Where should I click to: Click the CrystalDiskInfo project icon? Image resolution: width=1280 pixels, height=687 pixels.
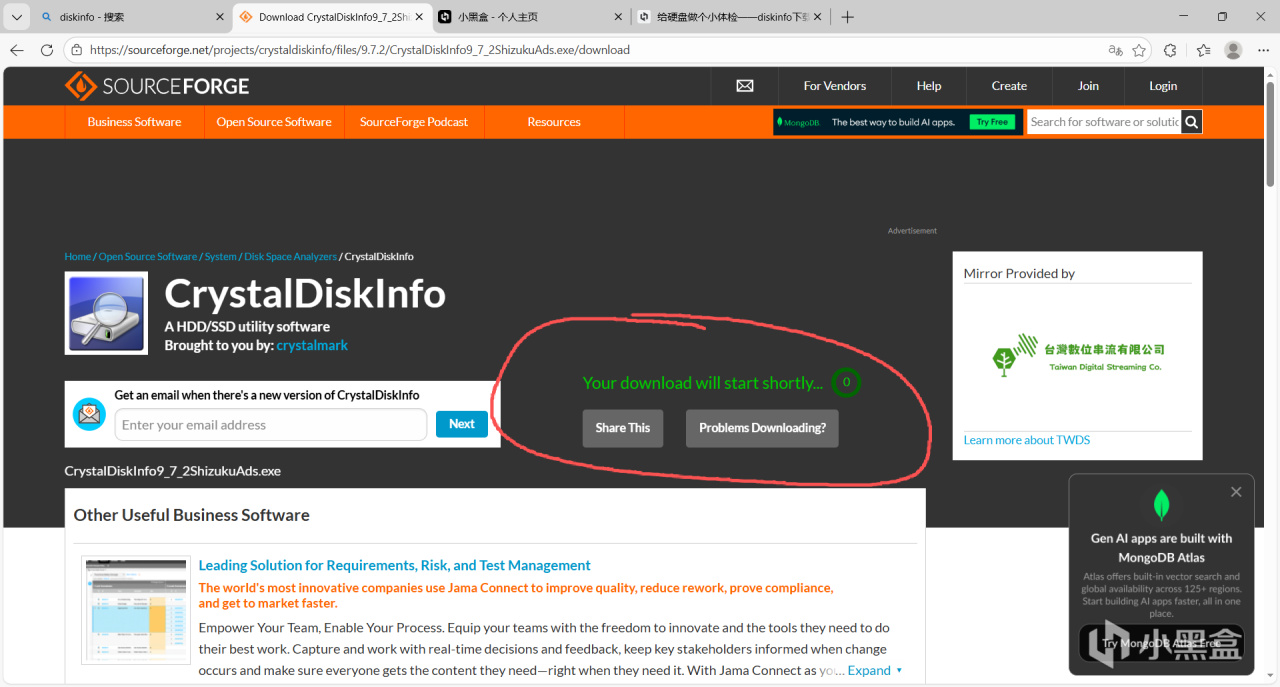pyautogui.click(x=106, y=313)
